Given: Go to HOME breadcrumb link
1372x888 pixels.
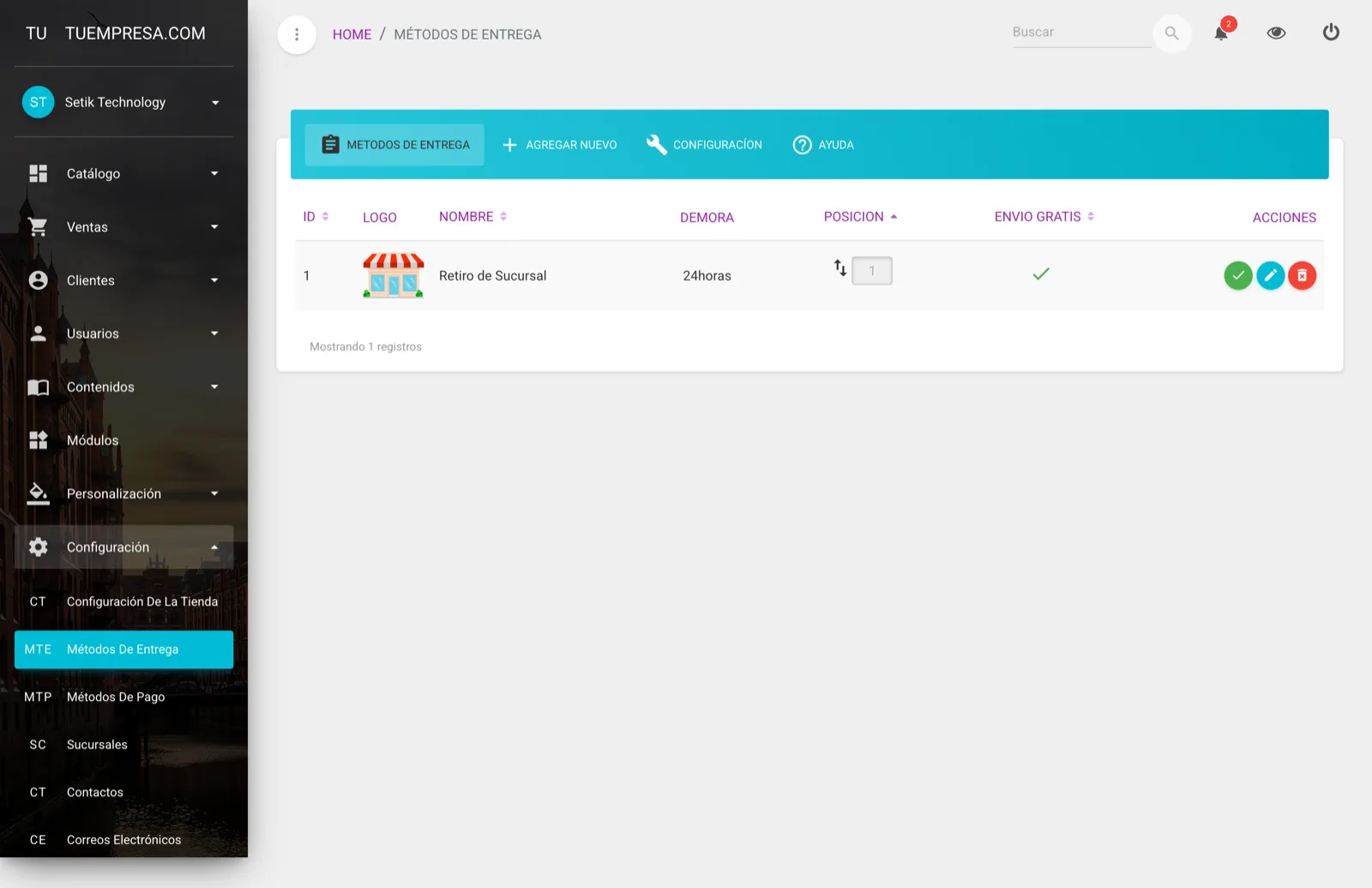Looking at the screenshot, I should click(352, 34).
